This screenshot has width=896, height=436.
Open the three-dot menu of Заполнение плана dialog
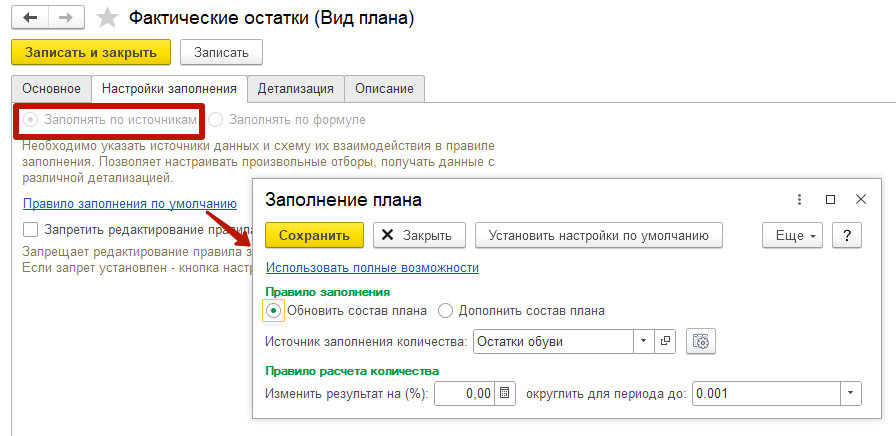point(799,199)
